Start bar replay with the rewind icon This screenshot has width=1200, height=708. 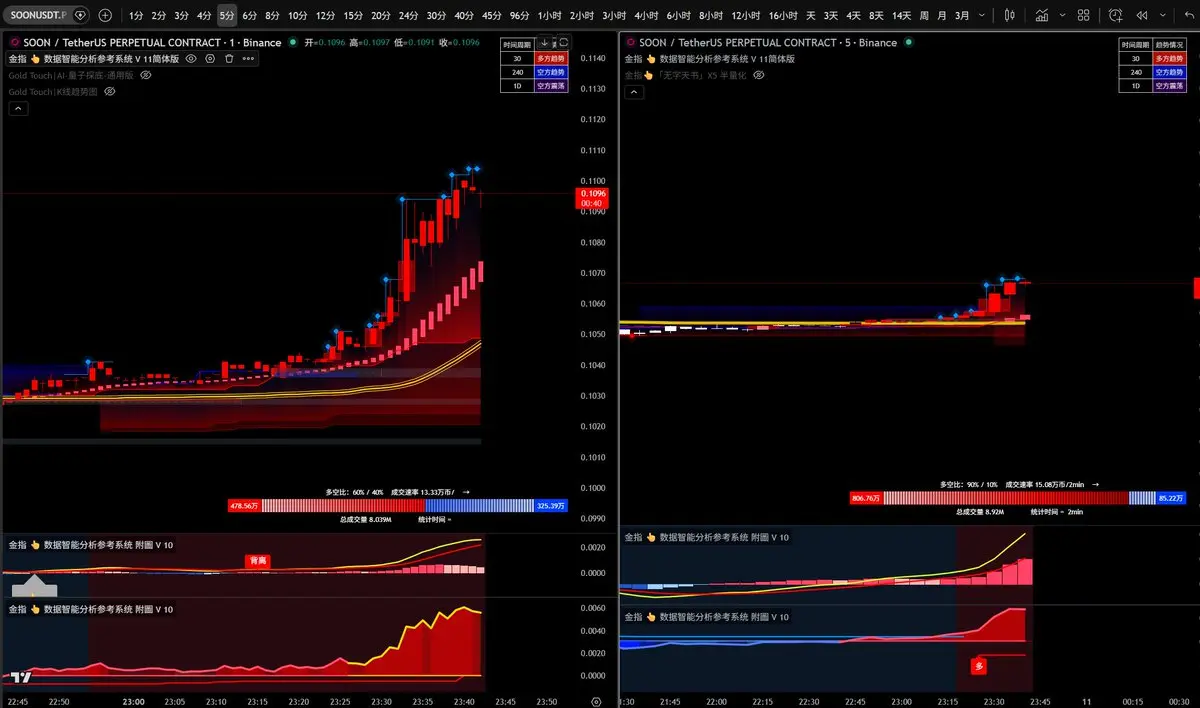pos(1142,15)
